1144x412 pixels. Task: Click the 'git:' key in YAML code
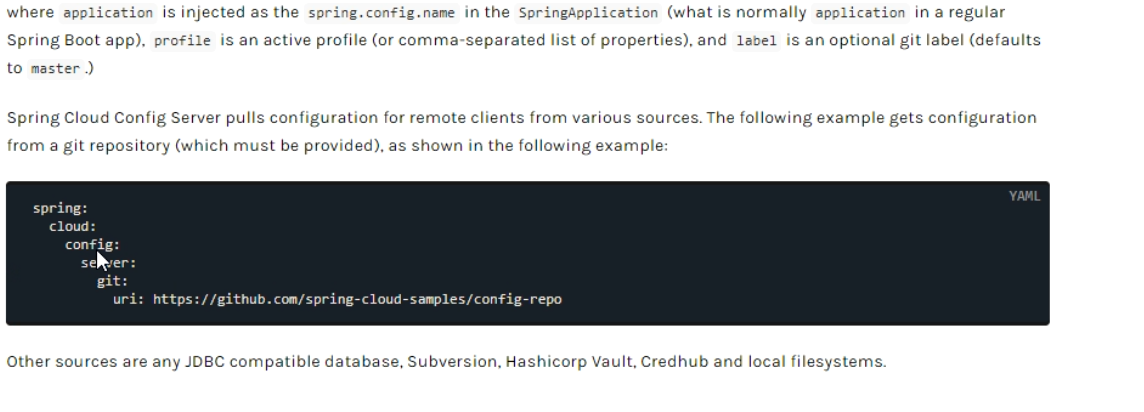pyautogui.click(x=112, y=281)
